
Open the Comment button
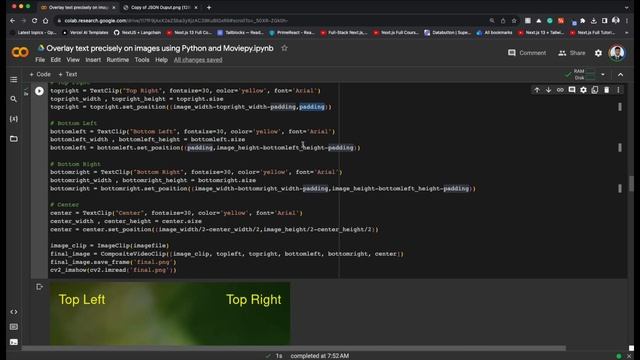click(527, 53)
